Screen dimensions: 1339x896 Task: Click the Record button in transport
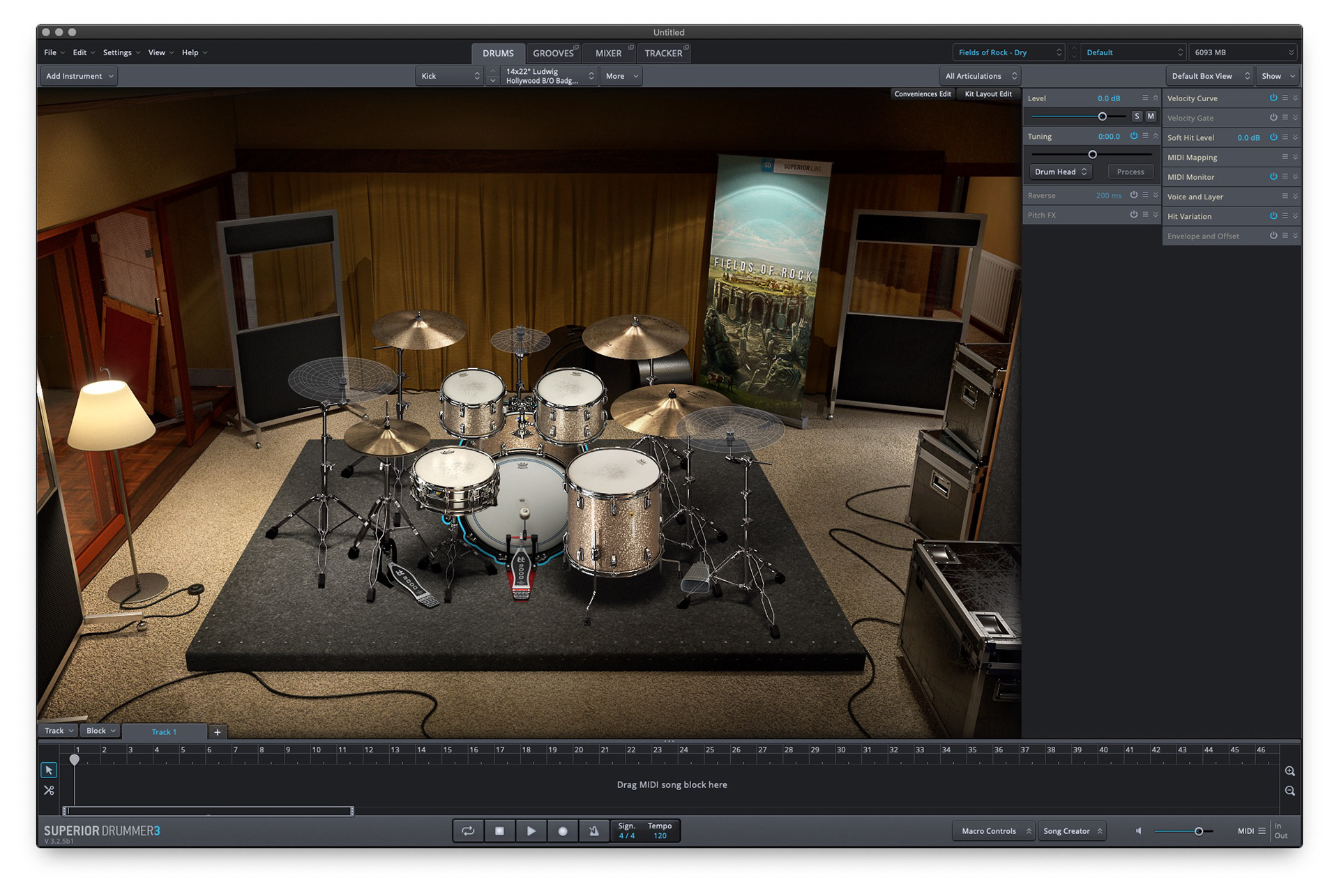click(562, 830)
